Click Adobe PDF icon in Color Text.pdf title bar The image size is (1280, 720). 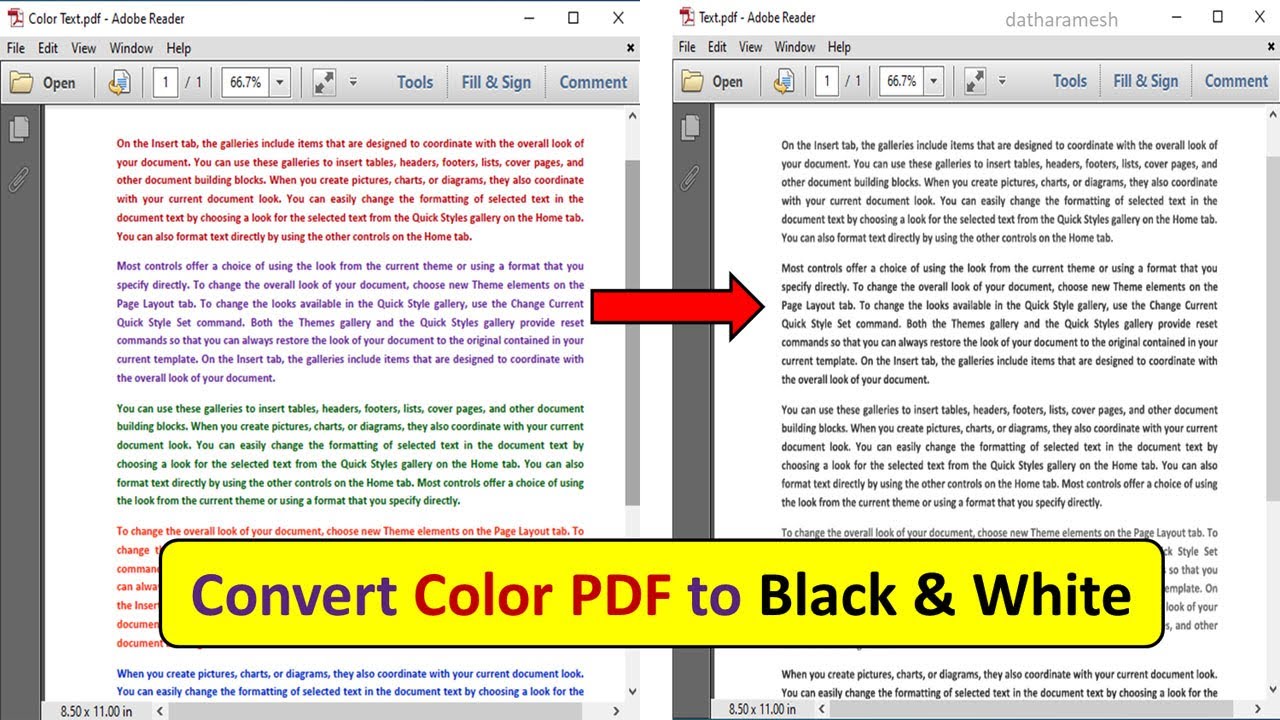pyautogui.click(x=15, y=18)
